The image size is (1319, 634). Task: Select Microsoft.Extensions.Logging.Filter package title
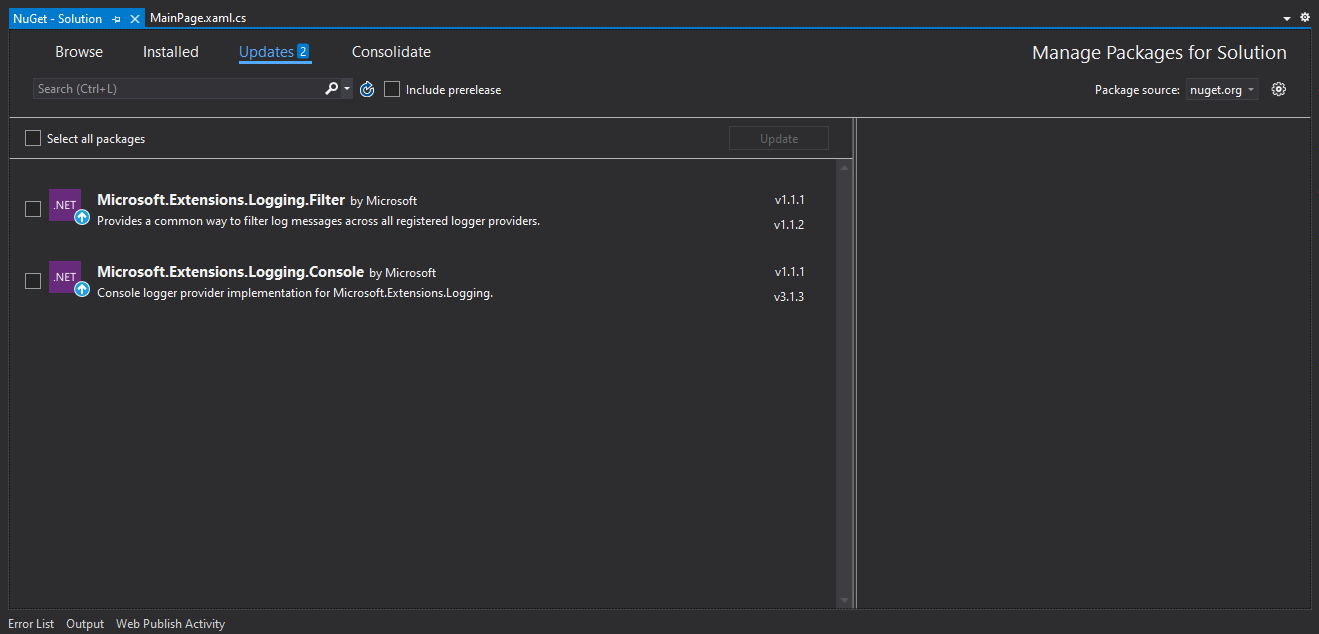pos(221,200)
